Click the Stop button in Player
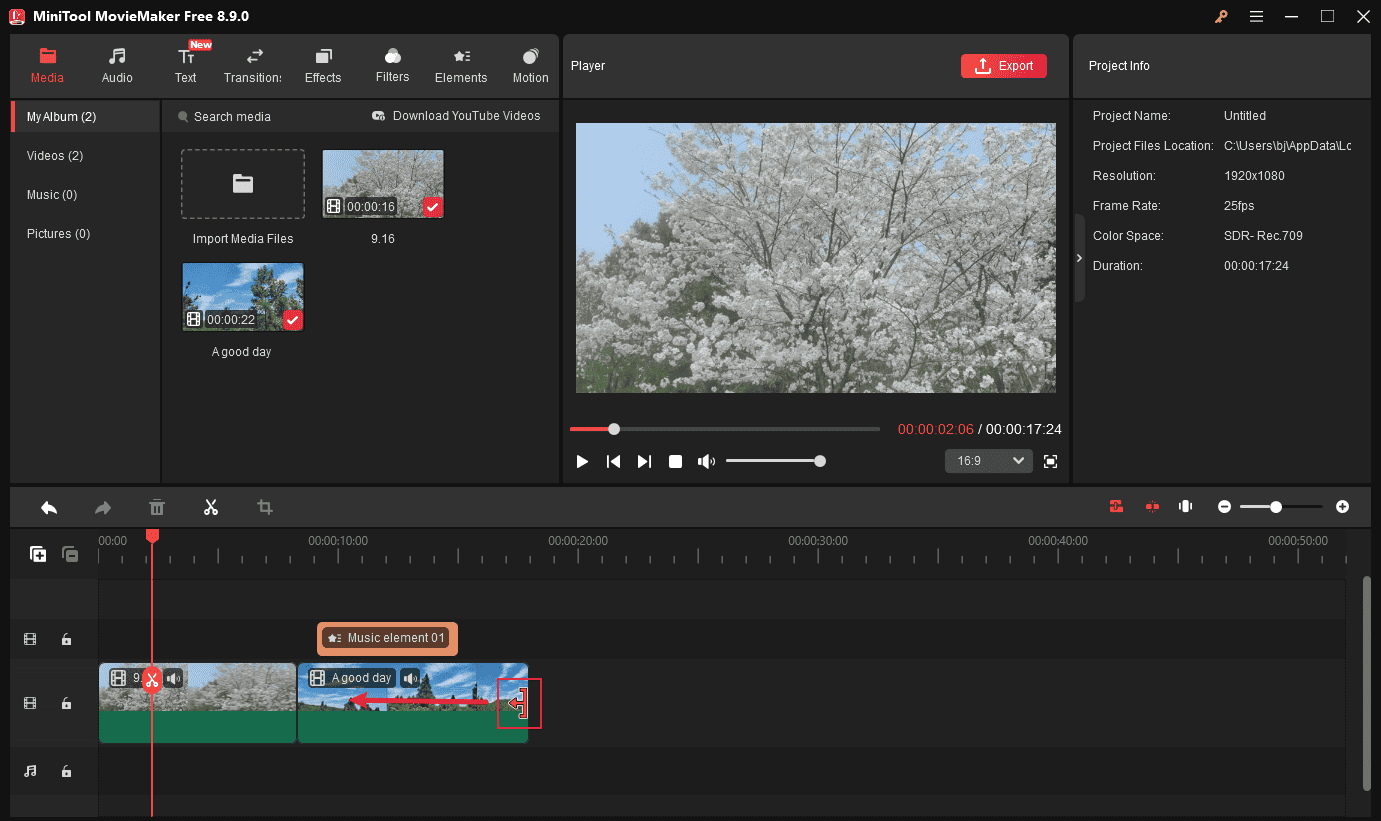Screen dimensions: 1381x821 click(x=676, y=461)
